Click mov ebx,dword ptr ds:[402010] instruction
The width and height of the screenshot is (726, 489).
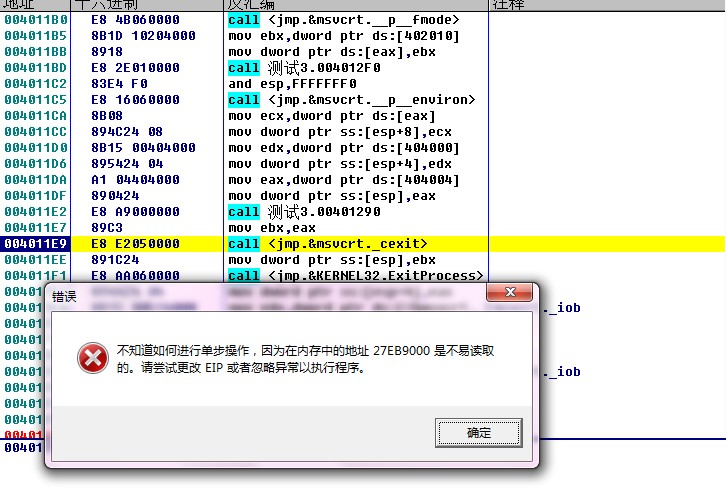[x=344, y=36]
